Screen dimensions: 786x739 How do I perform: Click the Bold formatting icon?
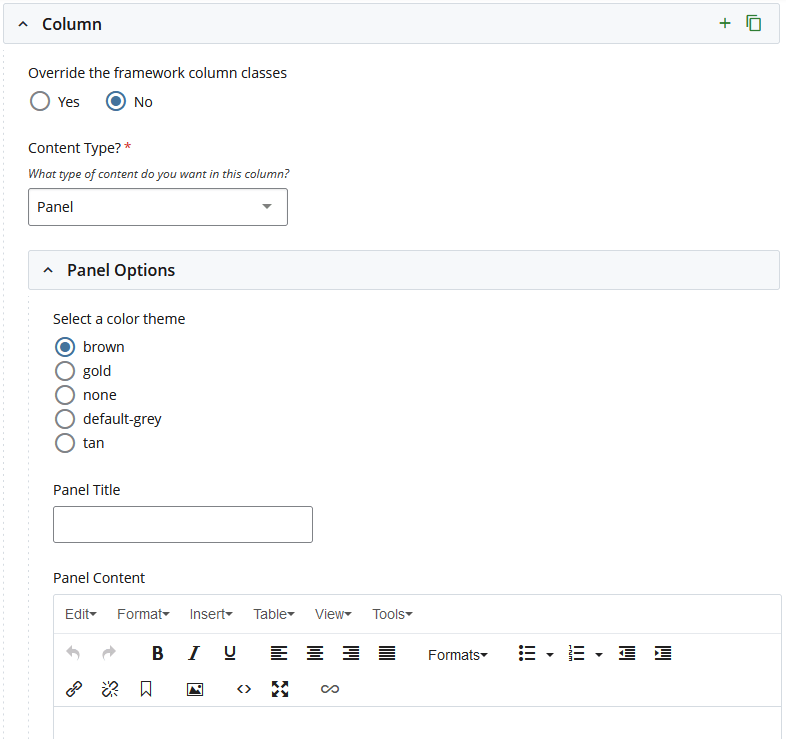(x=157, y=654)
